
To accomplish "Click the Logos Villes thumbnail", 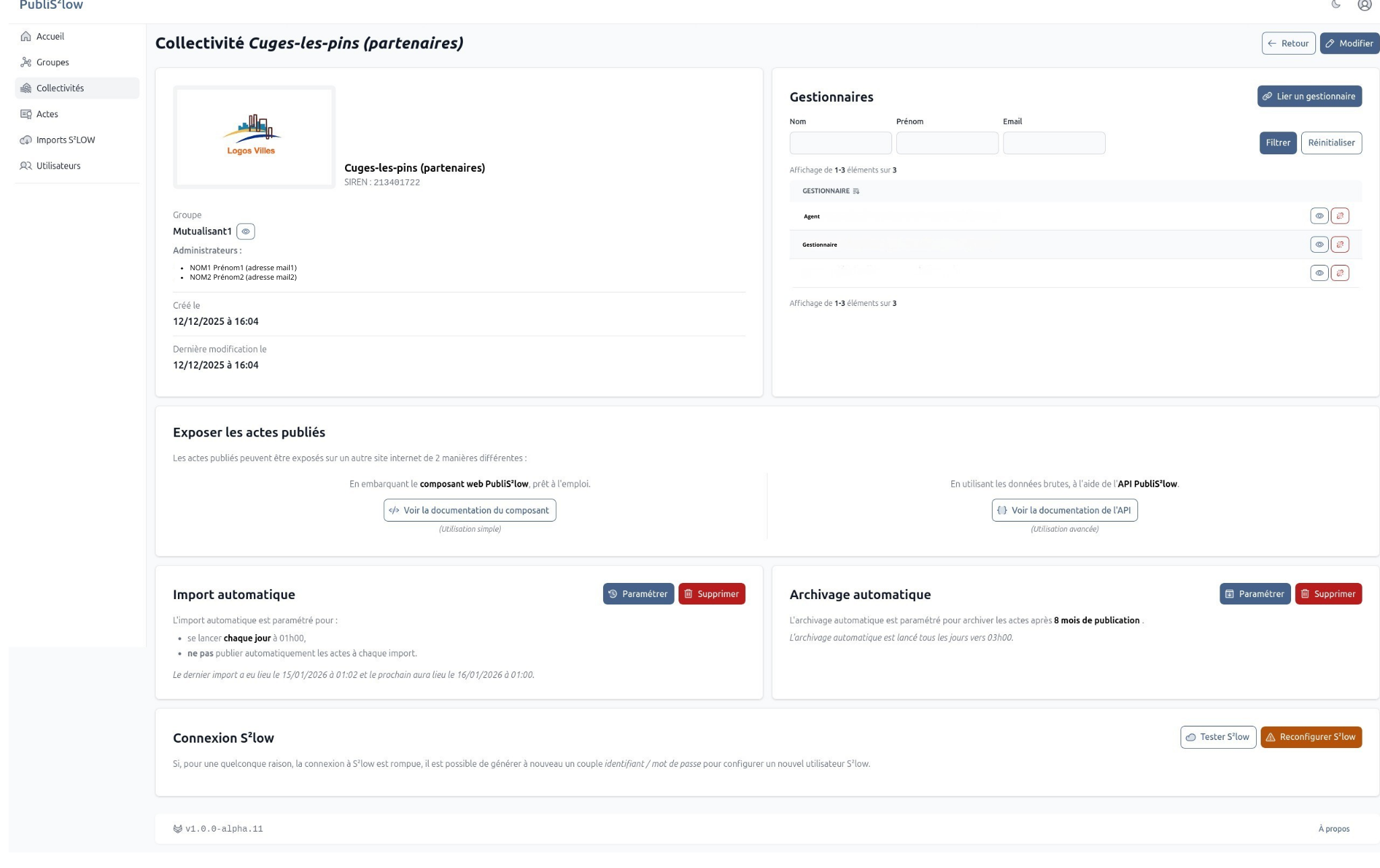I will tap(253, 137).
